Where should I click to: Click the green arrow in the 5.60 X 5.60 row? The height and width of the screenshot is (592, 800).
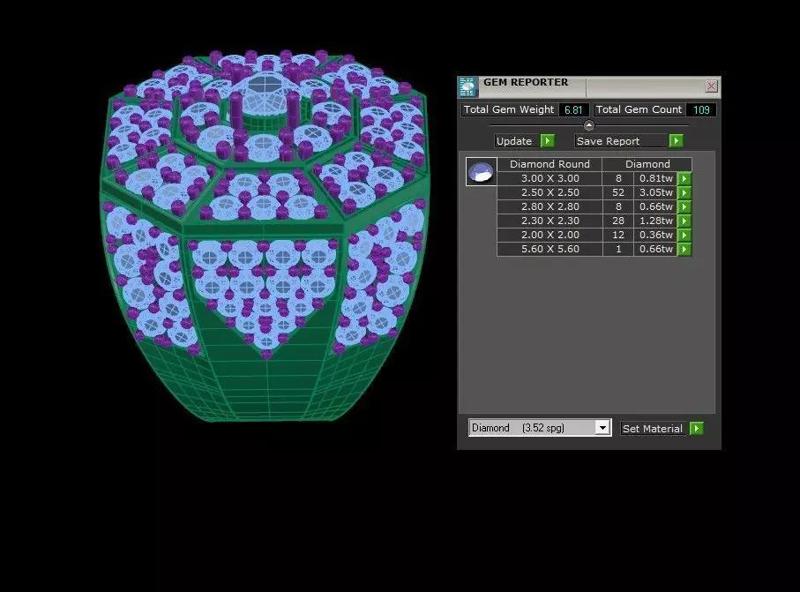coord(684,249)
